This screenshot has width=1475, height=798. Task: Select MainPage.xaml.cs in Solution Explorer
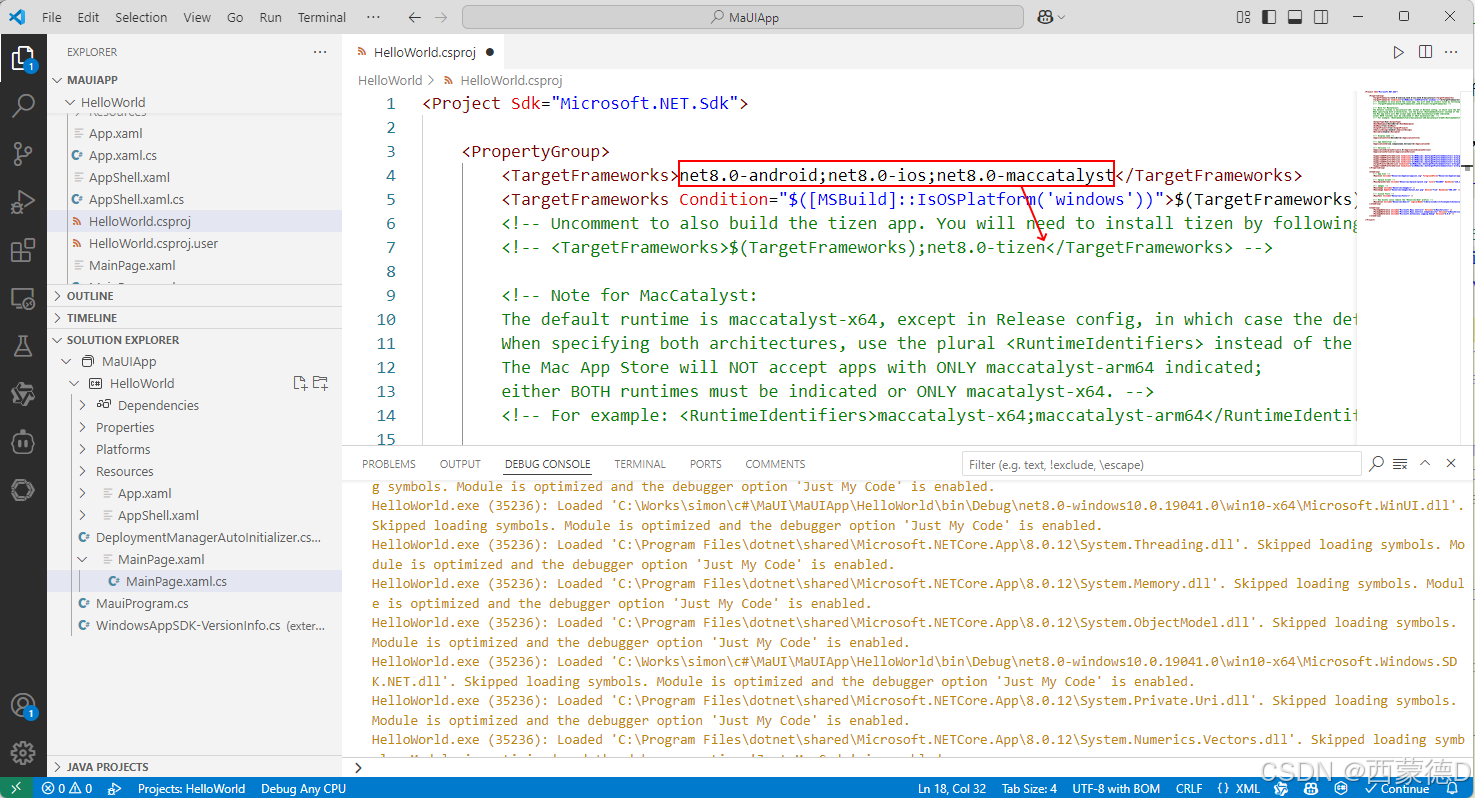tap(176, 581)
